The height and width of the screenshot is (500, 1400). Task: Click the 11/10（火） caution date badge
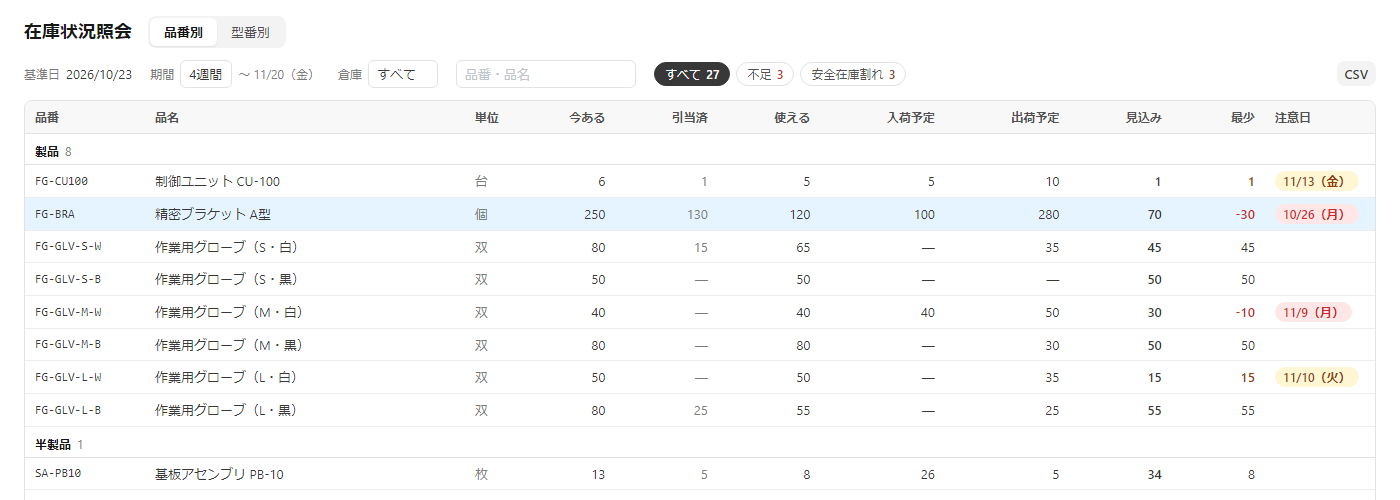[x=1316, y=378]
